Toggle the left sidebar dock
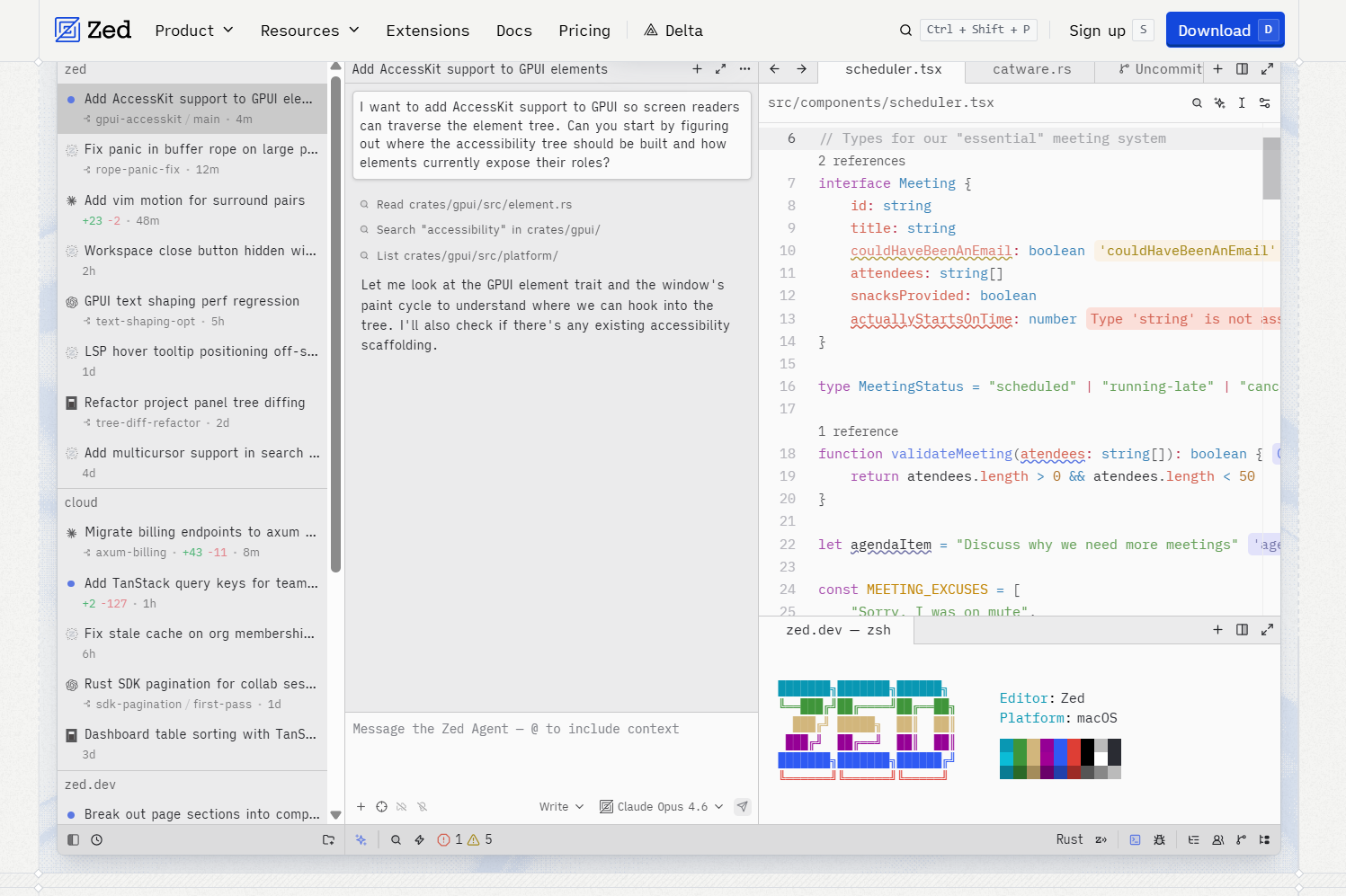 [74, 840]
